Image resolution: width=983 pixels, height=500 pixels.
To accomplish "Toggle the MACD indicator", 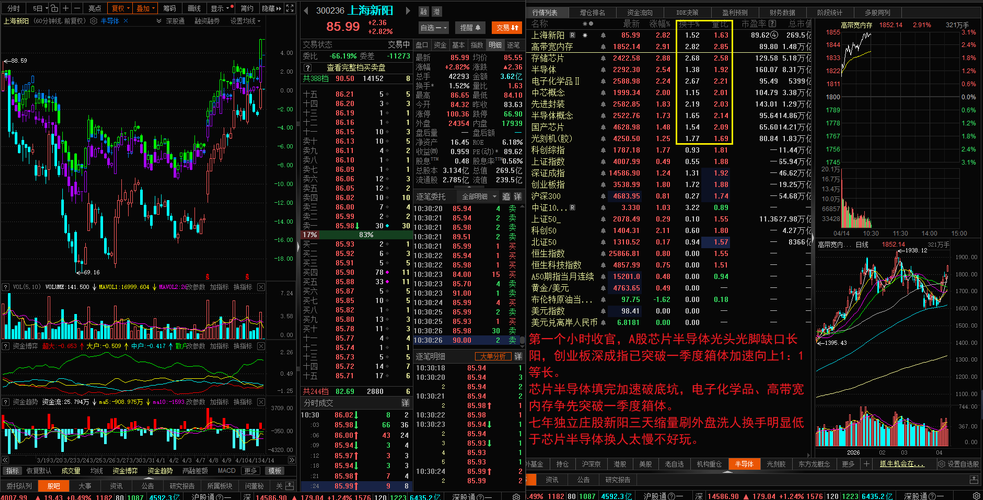I will click(x=226, y=471).
